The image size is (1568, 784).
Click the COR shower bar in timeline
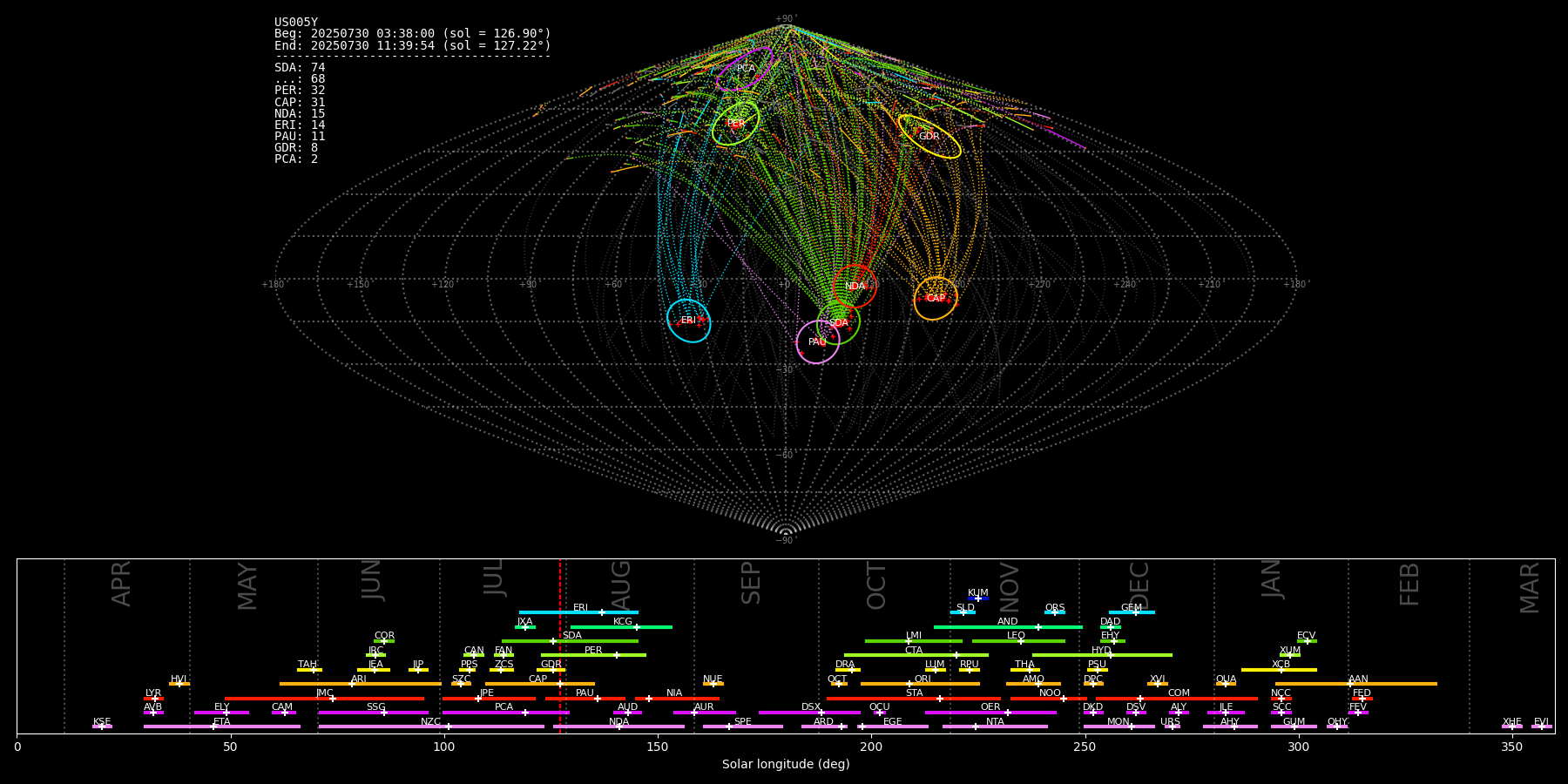pyautogui.click(x=384, y=641)
